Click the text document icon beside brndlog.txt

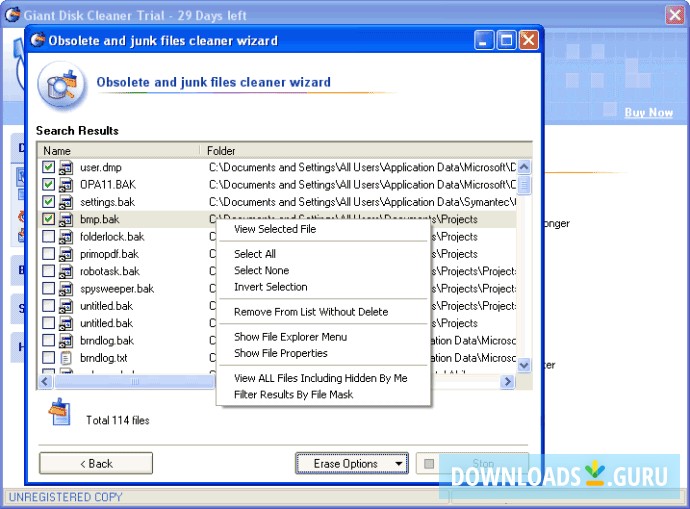(x=66, y=358)
